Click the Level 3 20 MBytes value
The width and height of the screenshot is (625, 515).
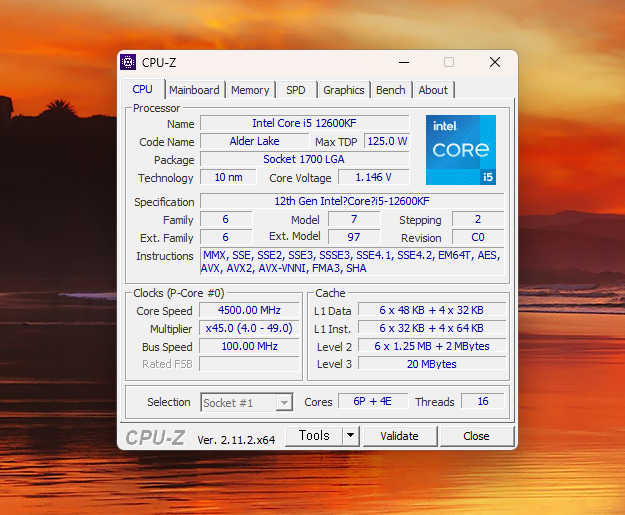coord(432,364)
